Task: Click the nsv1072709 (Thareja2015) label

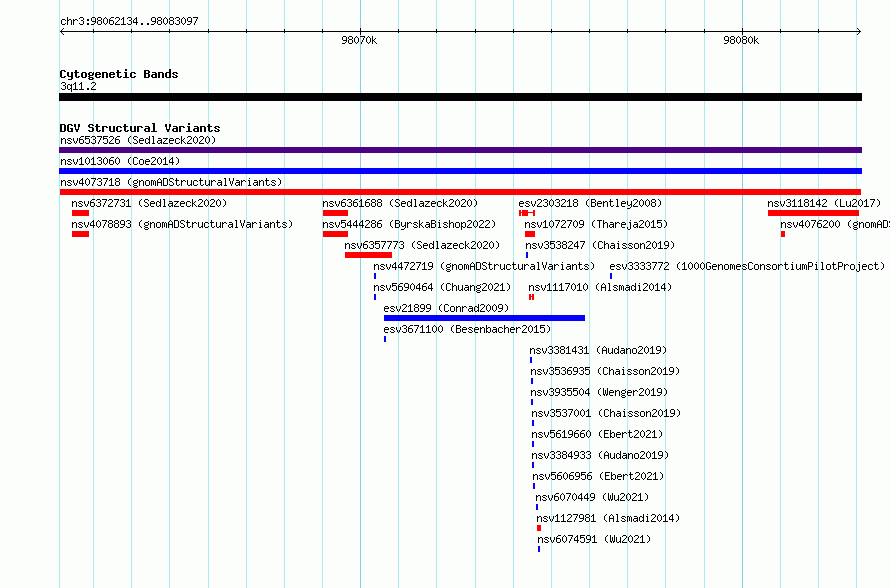Action: tap(596, 224)
